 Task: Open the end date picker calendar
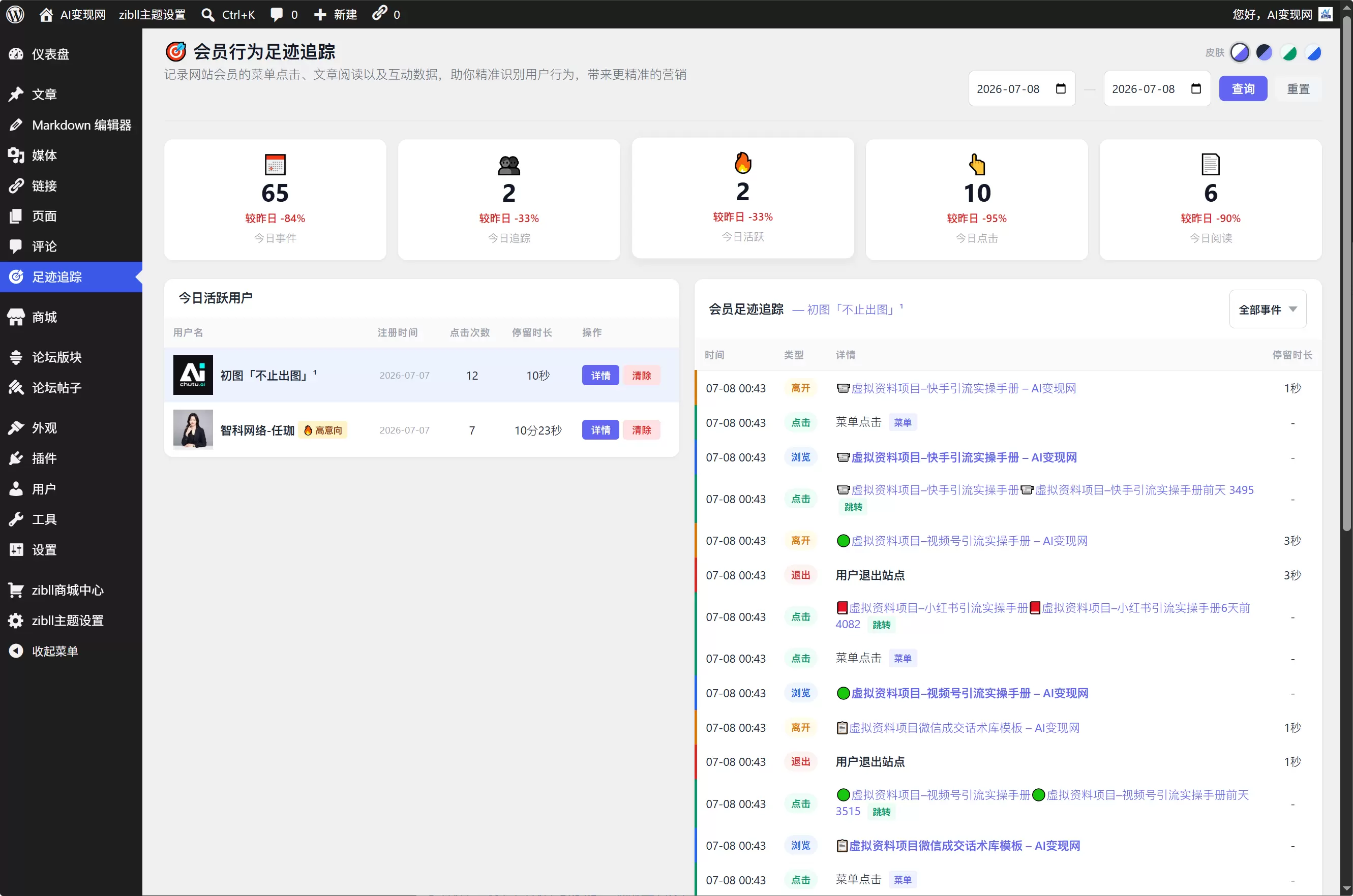pos(1196,88)
